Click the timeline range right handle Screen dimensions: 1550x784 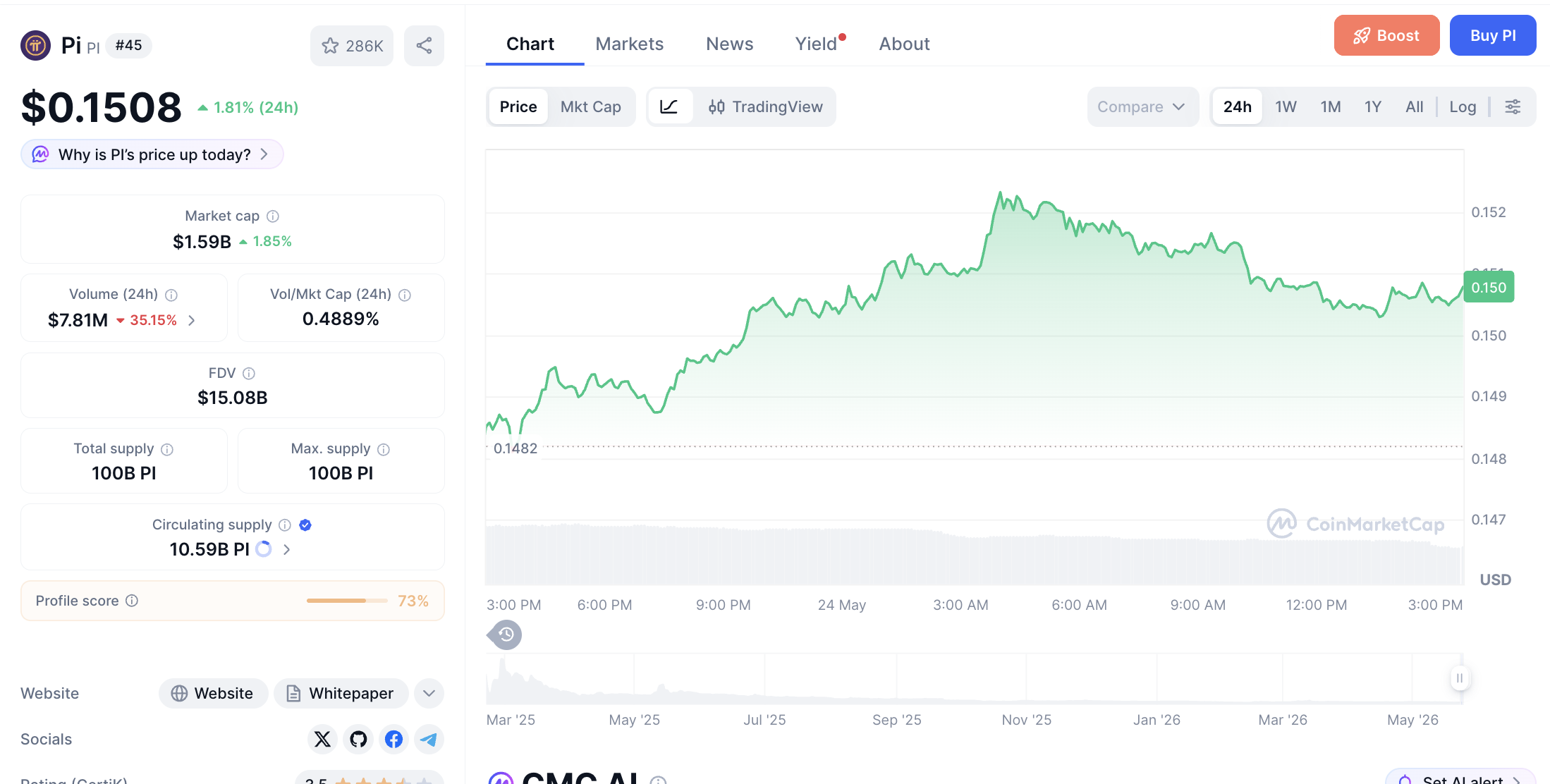pyautogui.click(x=1460, y=678)
